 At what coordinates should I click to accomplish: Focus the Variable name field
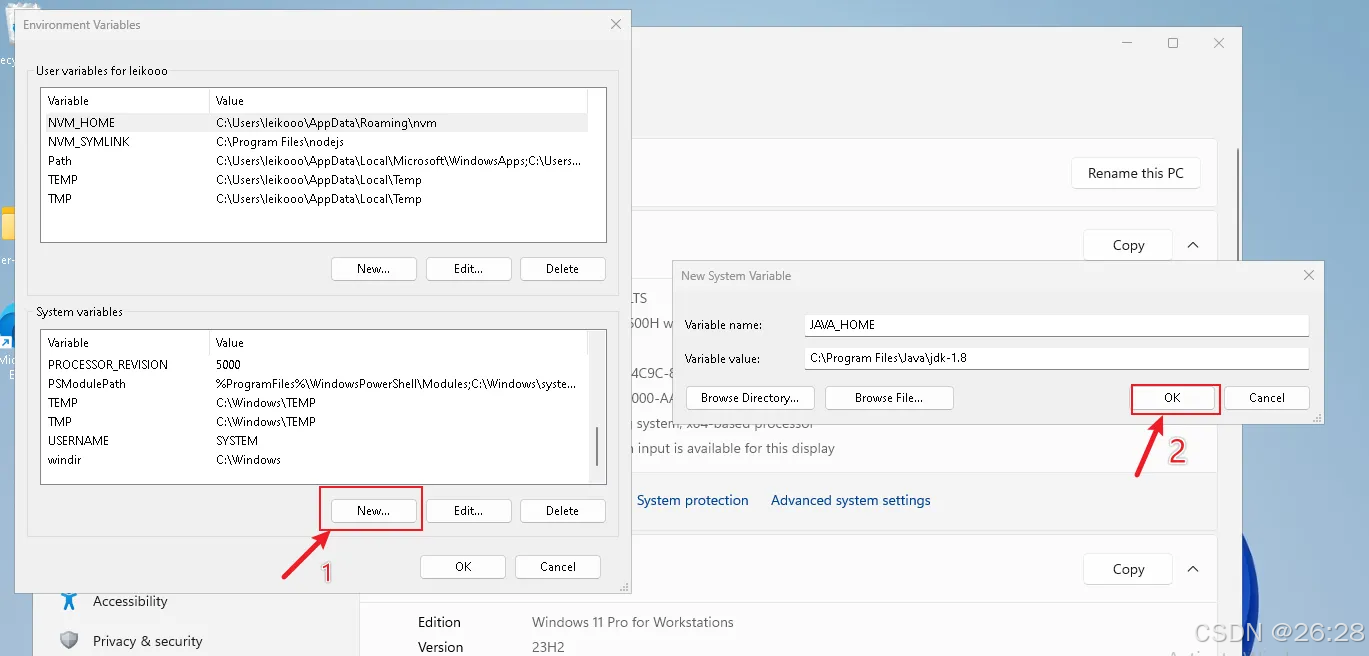tap(1056, 325)
